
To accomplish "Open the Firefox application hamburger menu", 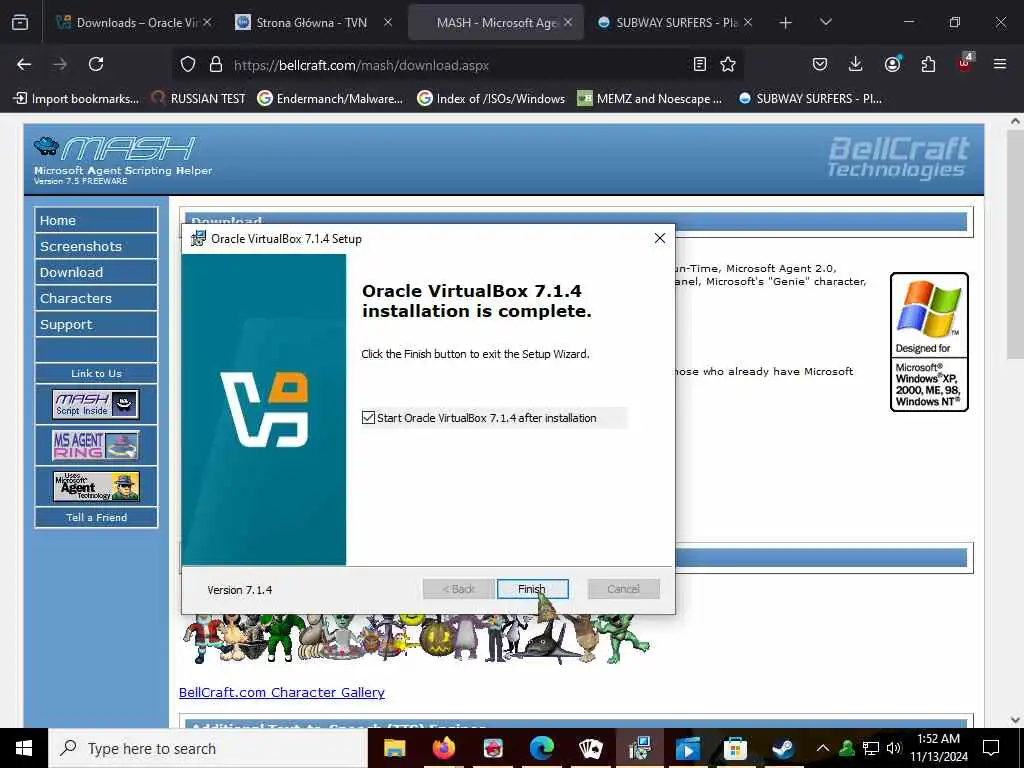I will pos(1000,64).
